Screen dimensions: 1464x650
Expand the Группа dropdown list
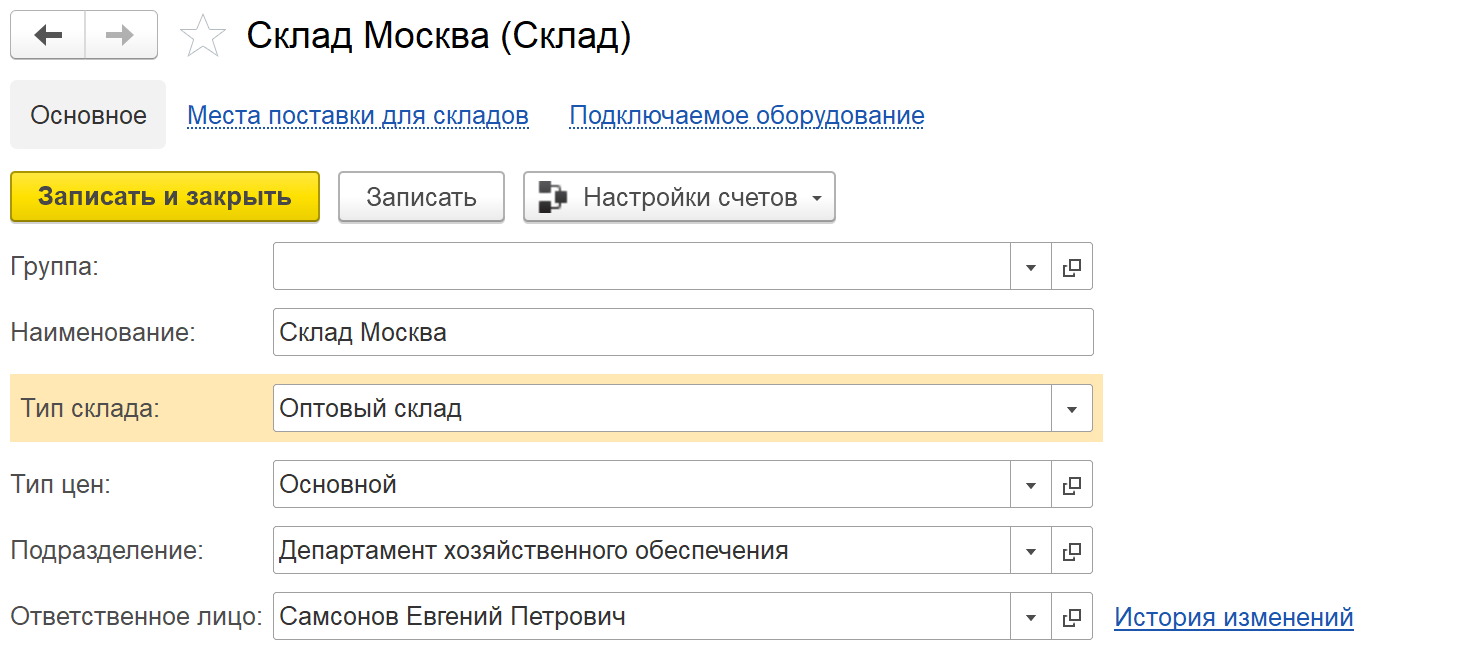[1031, 267]
